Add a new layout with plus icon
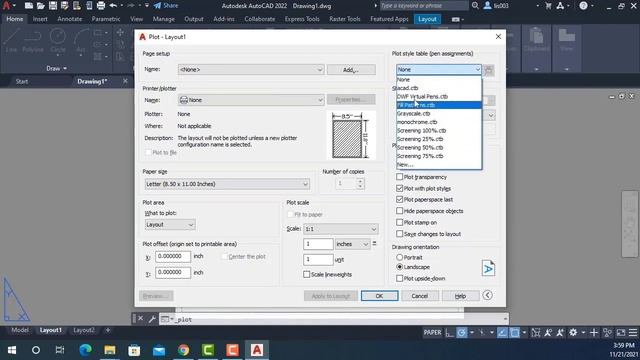The height and width of the screenshot is (360, 640). [x=108, y=330]
